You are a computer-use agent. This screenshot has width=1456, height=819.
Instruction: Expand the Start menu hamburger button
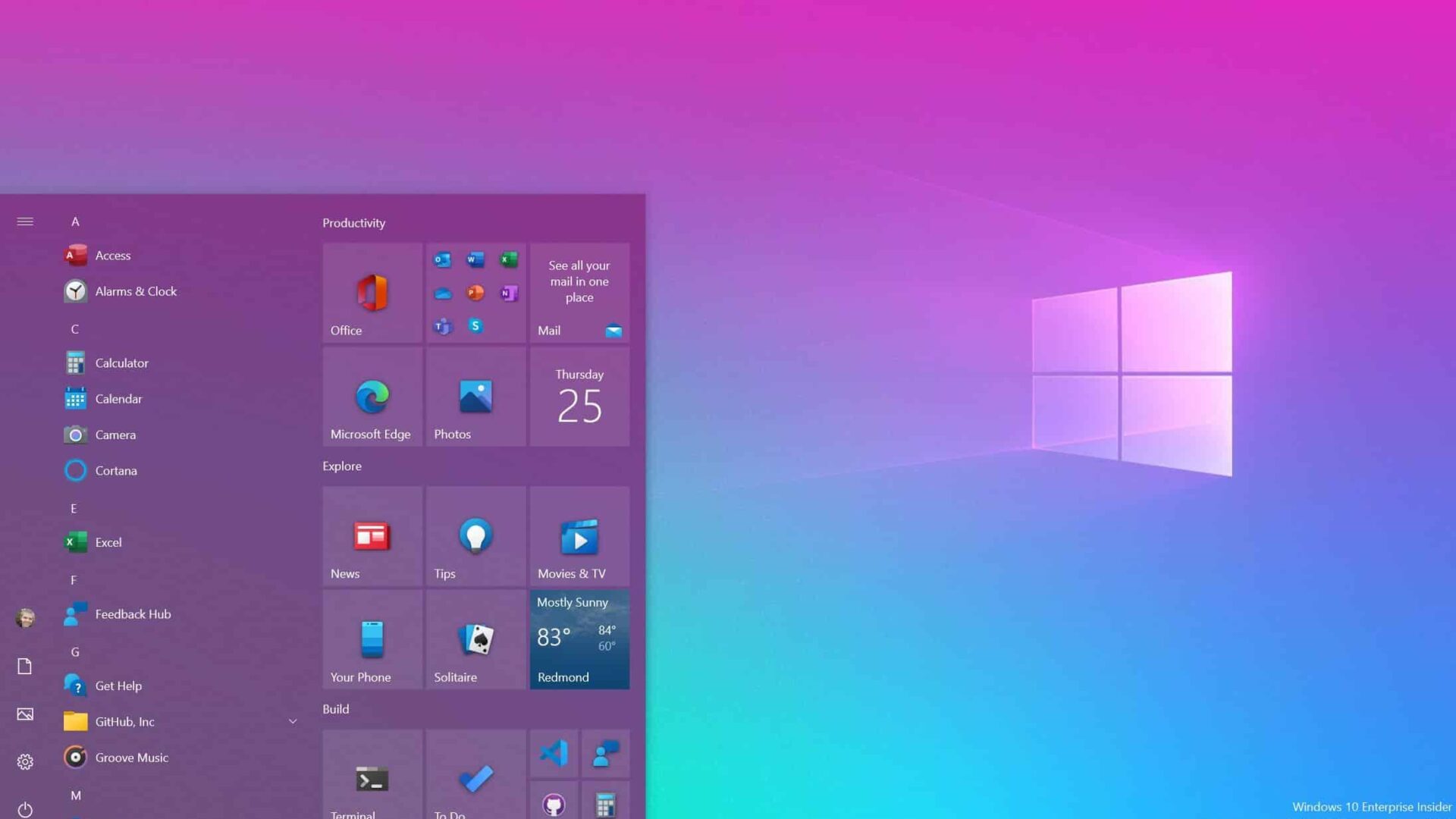click(25, 221)
